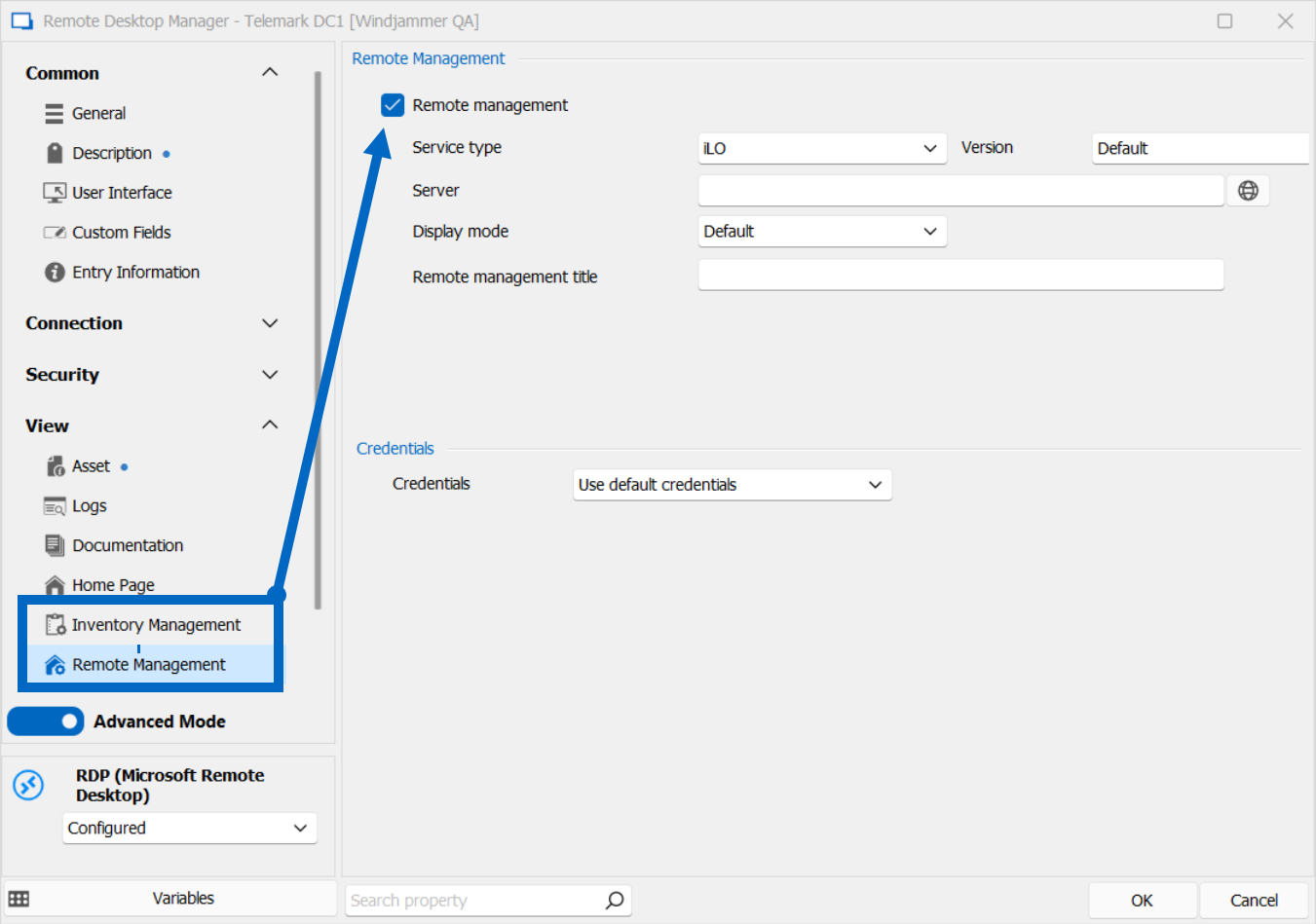
Task: Click the keyboard icon near Variables
Action: [19, 898]
